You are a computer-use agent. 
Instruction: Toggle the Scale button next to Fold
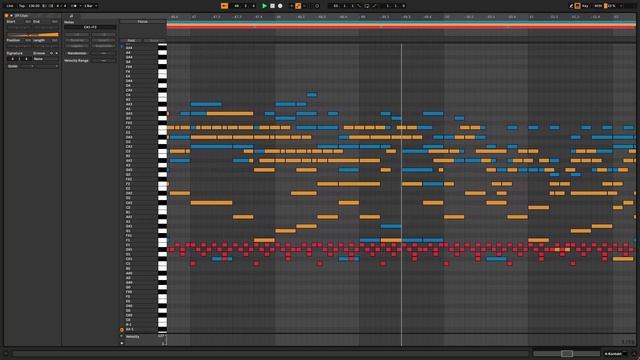154,40
